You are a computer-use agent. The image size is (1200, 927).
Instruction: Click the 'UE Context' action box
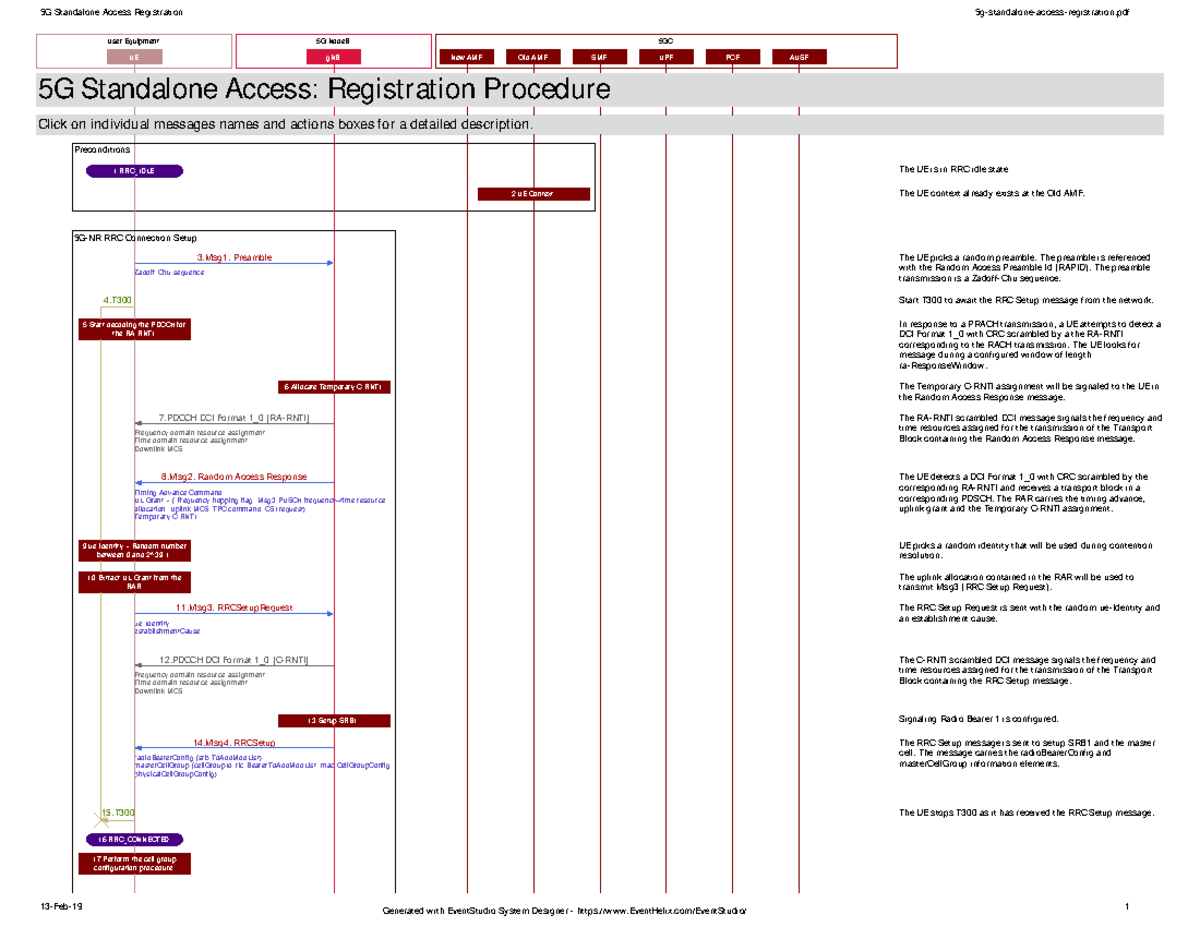pyautogui.click(x=534, y=193)
